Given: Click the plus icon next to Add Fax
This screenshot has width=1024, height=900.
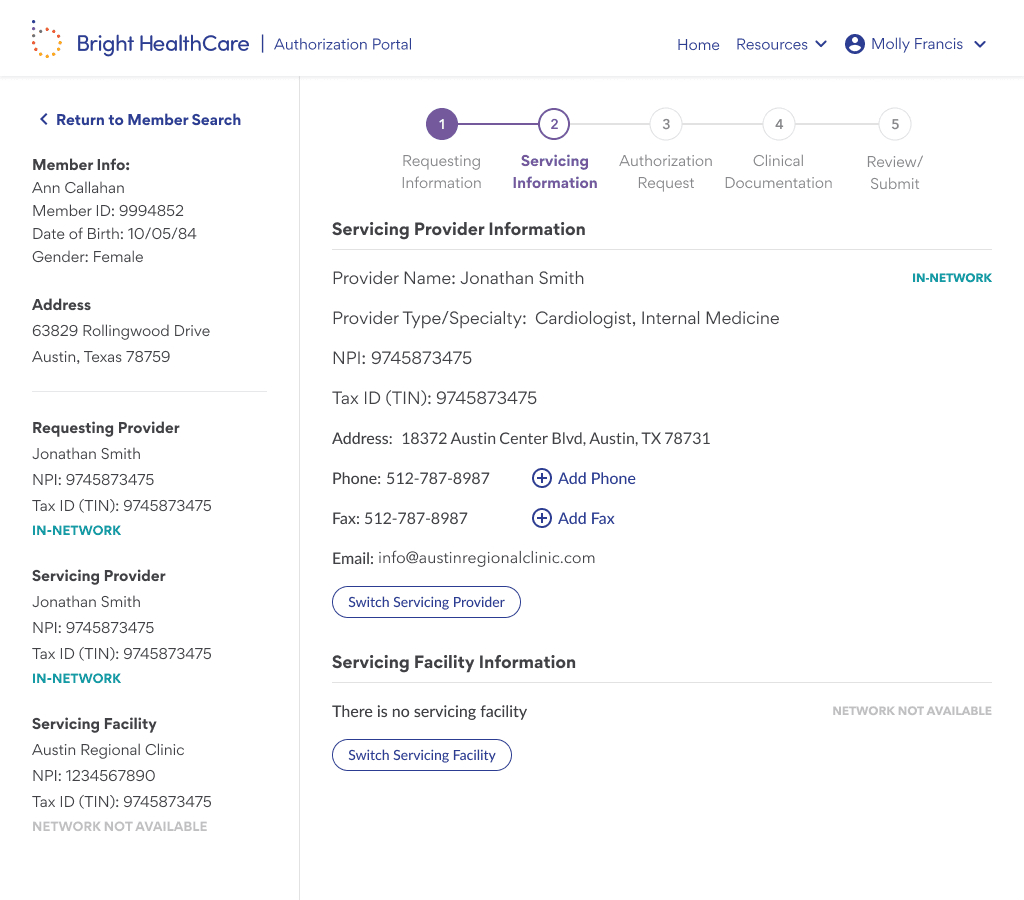Looking at the screenshot, I should 541,518.
